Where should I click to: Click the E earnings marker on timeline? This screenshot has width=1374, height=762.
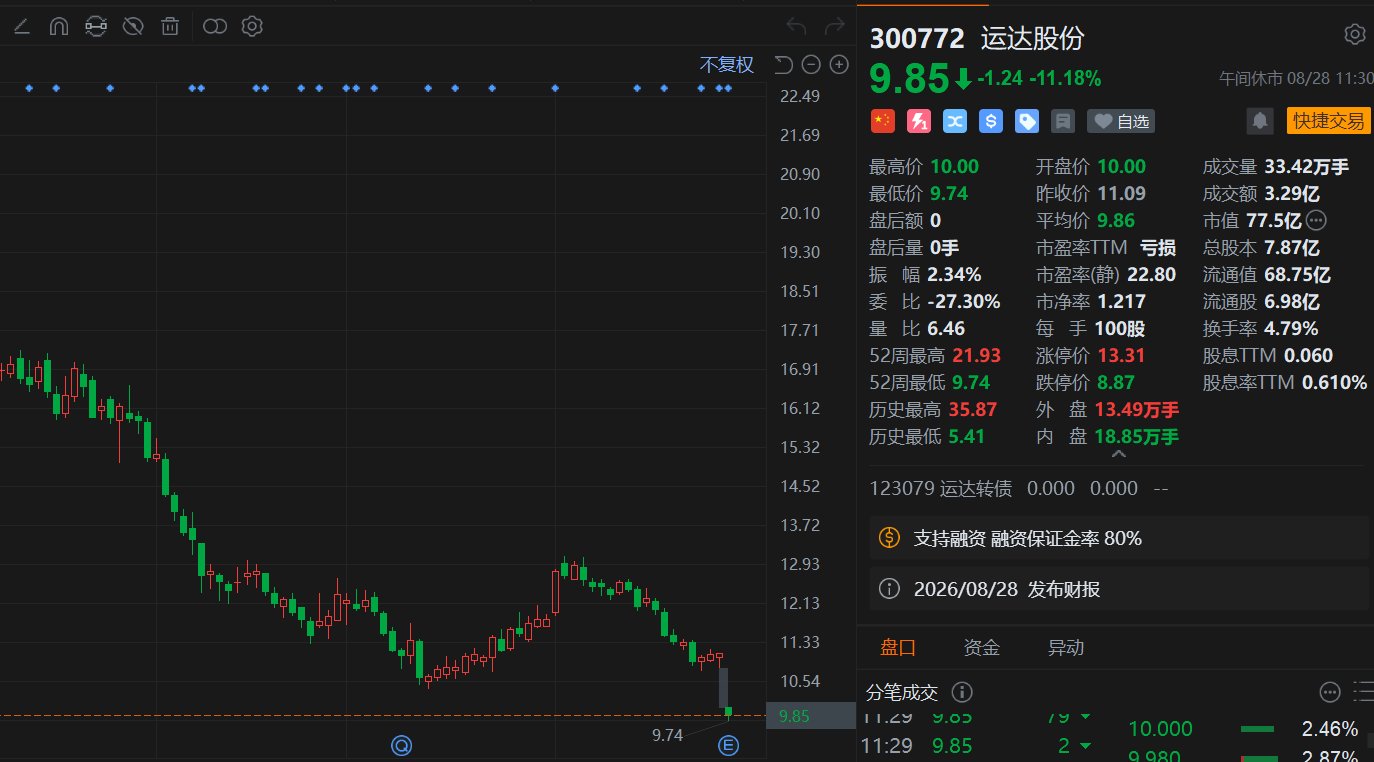(729, 745)
